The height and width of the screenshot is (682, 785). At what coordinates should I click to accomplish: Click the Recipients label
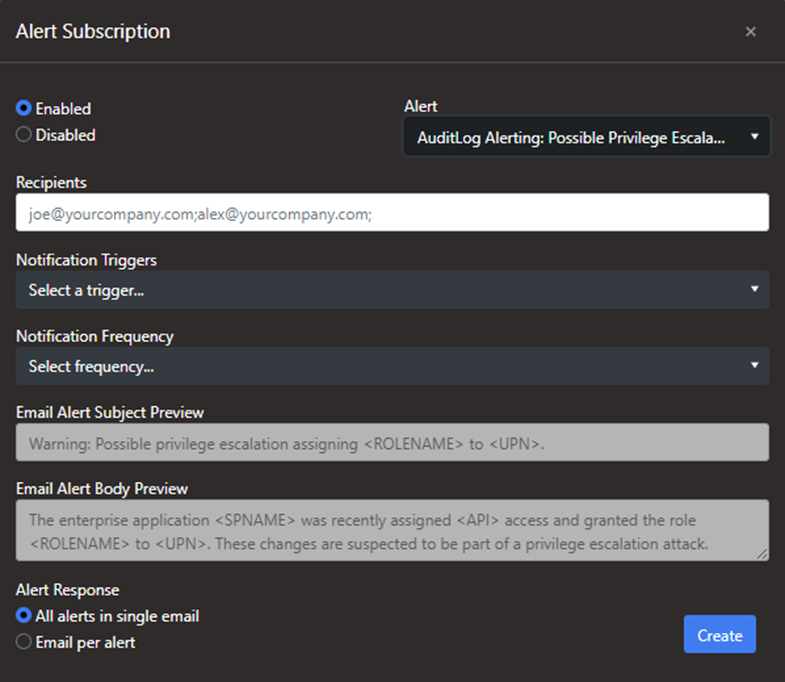coord(51,183)
